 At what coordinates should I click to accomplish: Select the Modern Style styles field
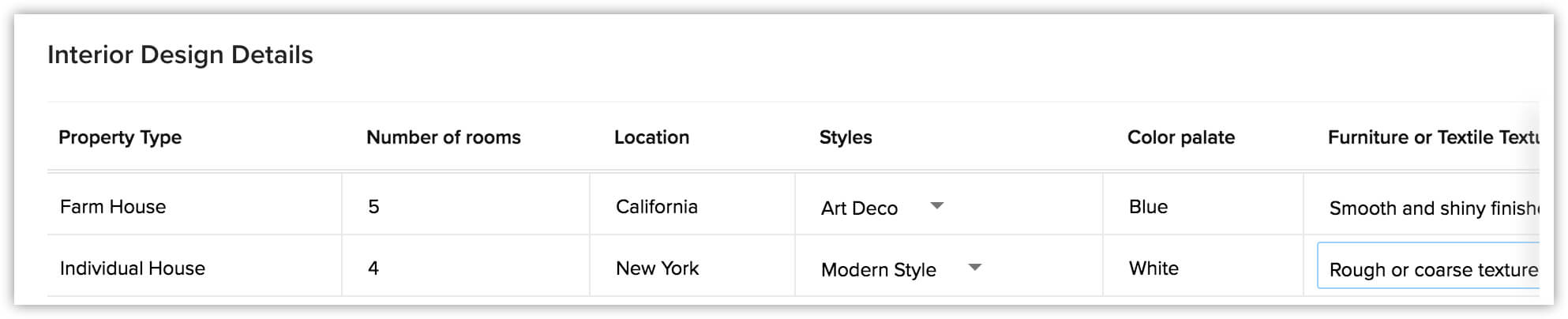pos(902,269)
